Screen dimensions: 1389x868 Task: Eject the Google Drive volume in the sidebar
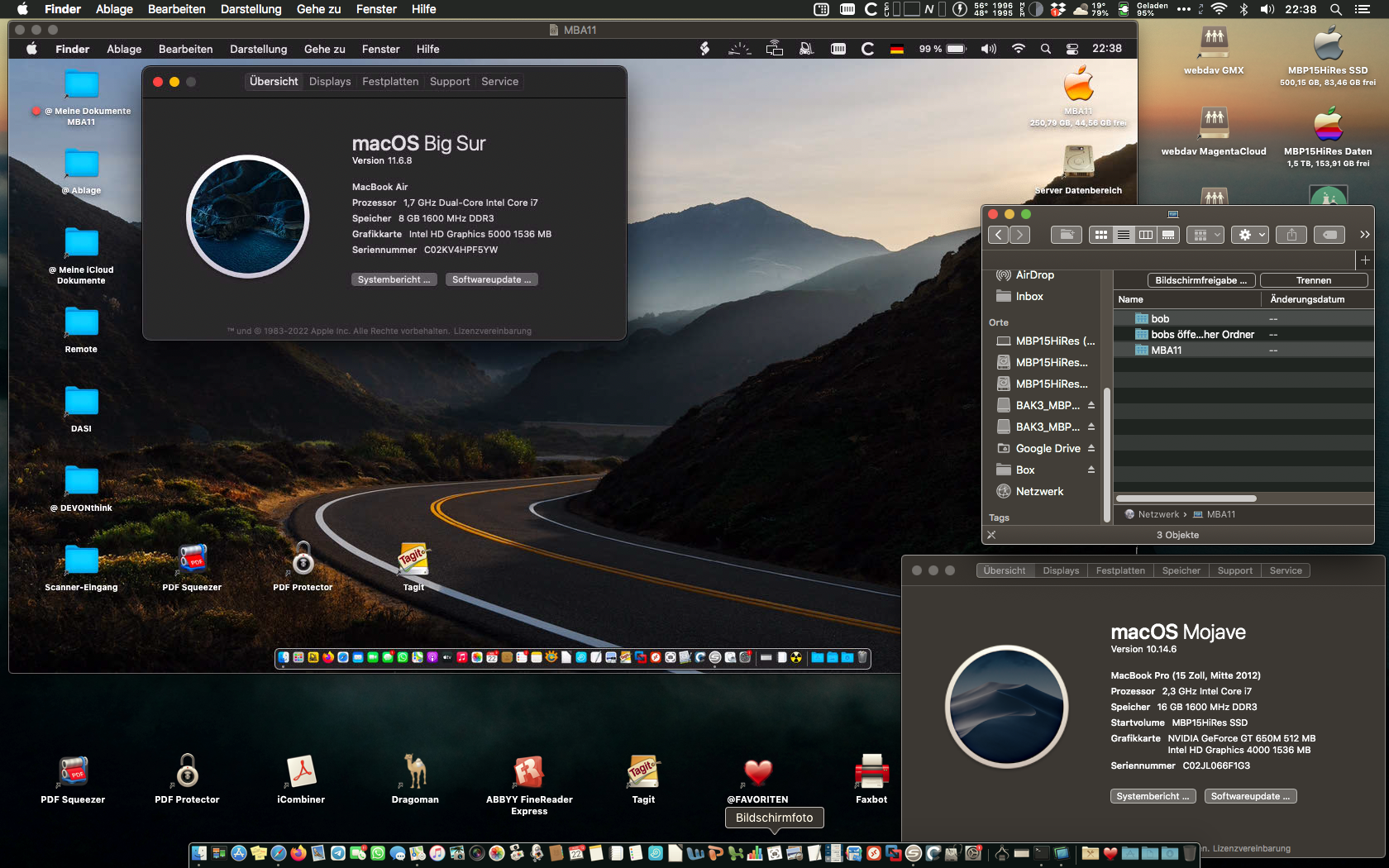click(1091, 448)
